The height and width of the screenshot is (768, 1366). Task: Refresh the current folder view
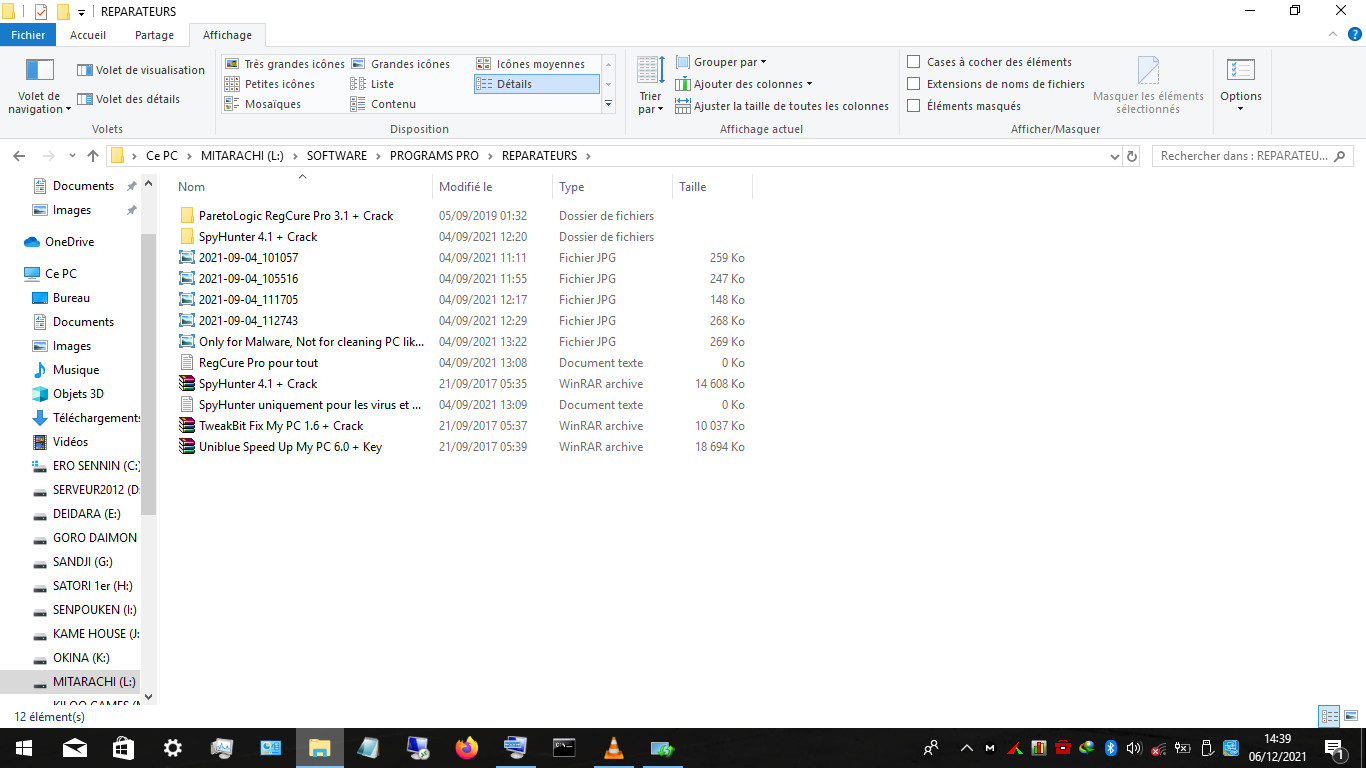1132,156
